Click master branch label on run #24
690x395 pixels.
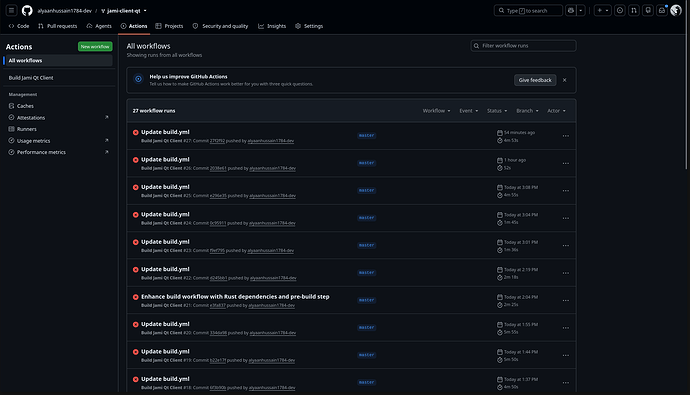366,218
